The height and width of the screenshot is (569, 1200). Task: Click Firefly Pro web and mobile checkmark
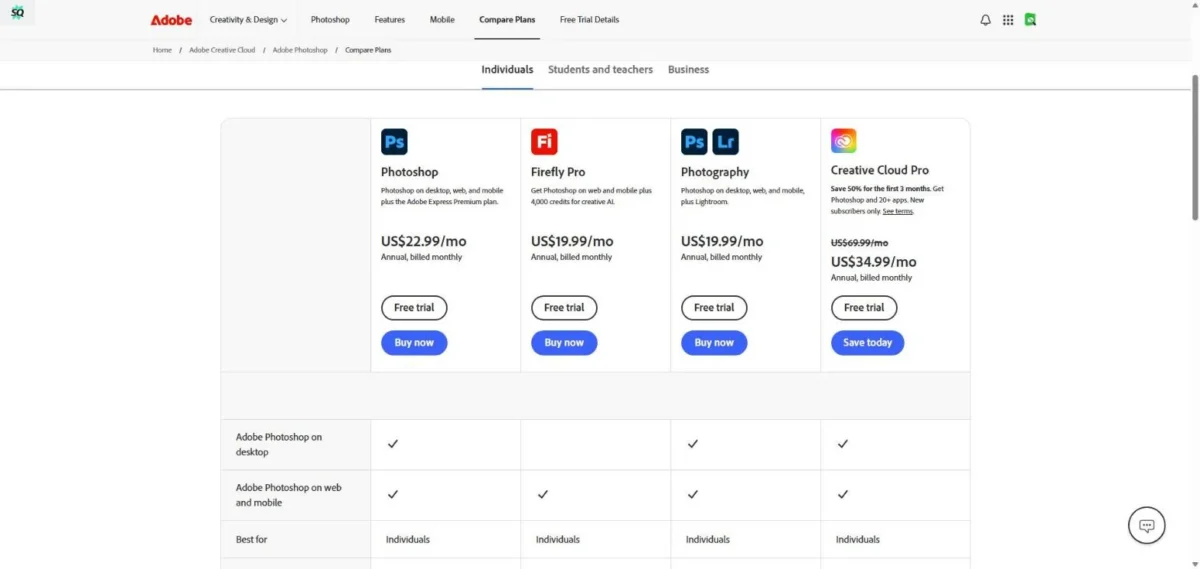click(x=543, y=494)
